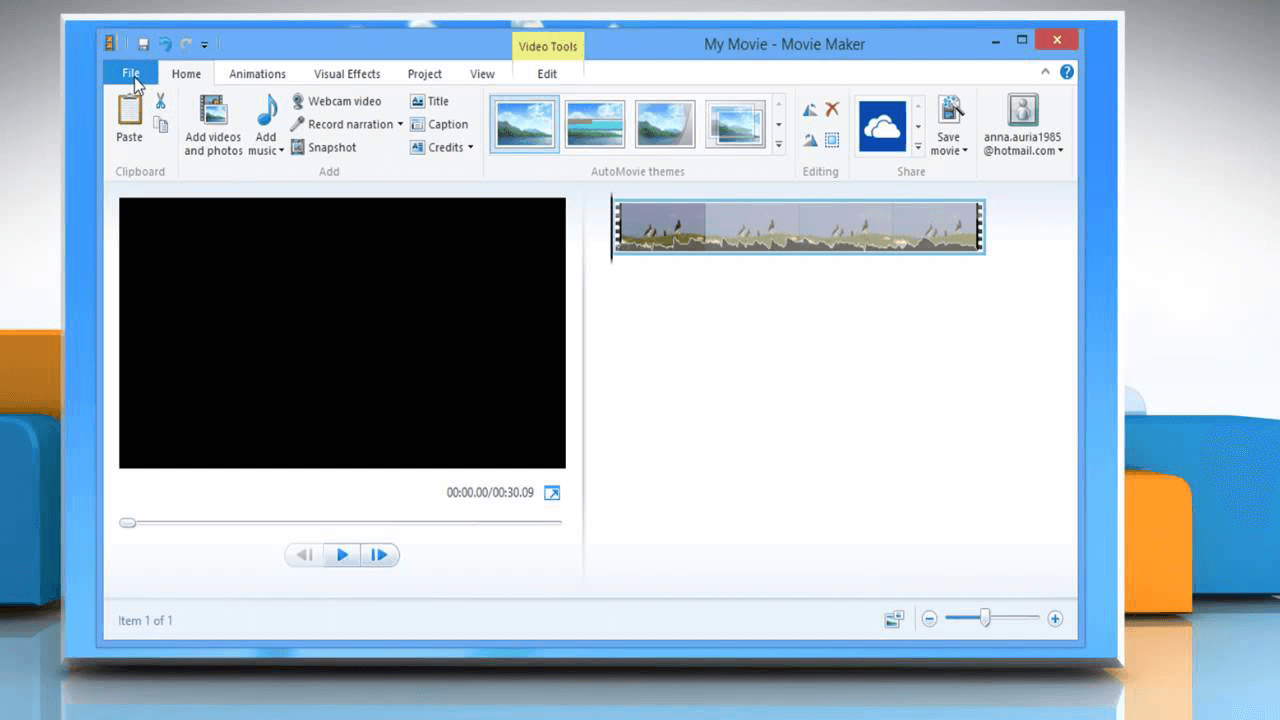Click the Help question mark icon

click(1067, 72)
